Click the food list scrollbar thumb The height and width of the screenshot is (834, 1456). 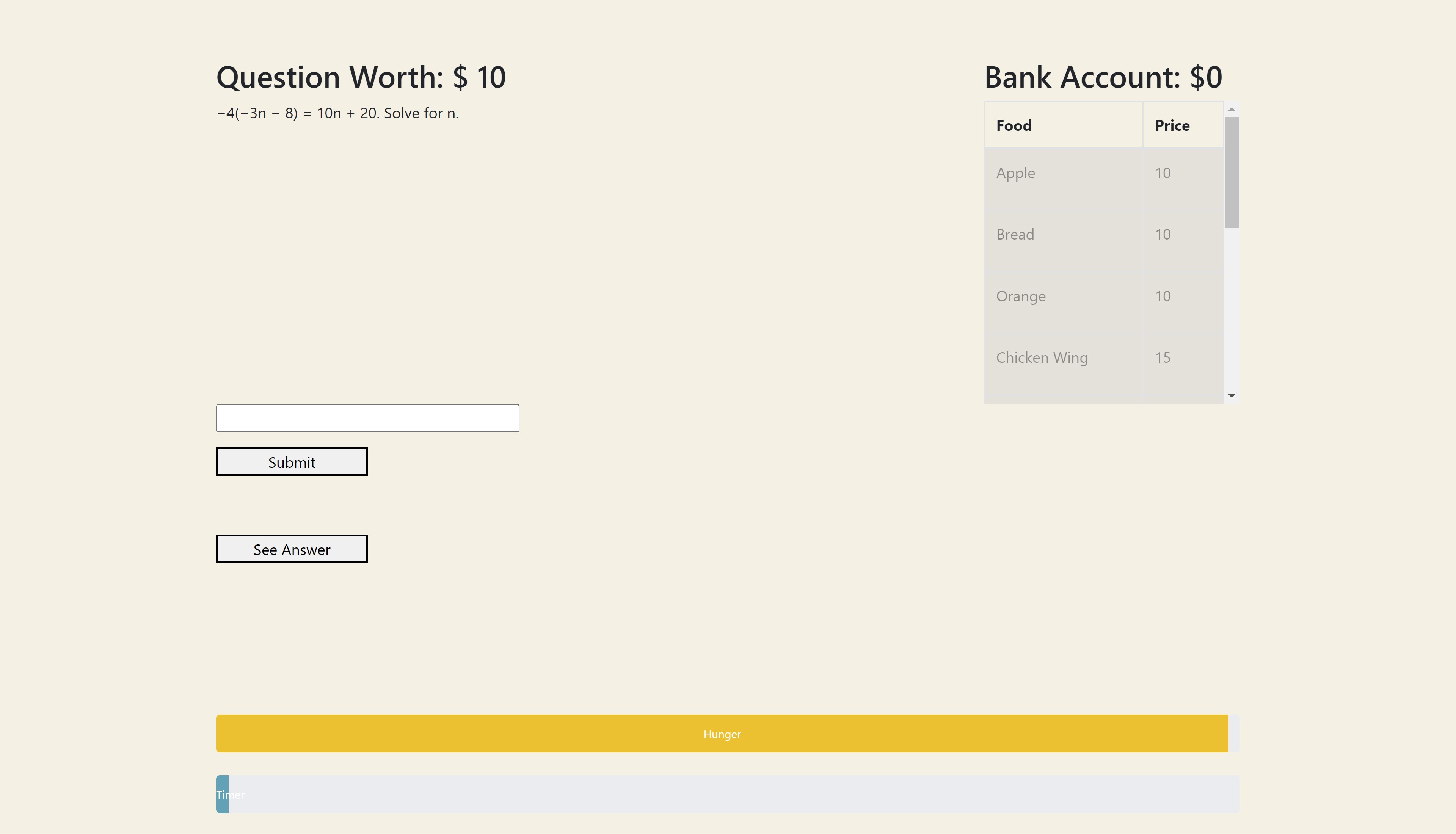1232,172
